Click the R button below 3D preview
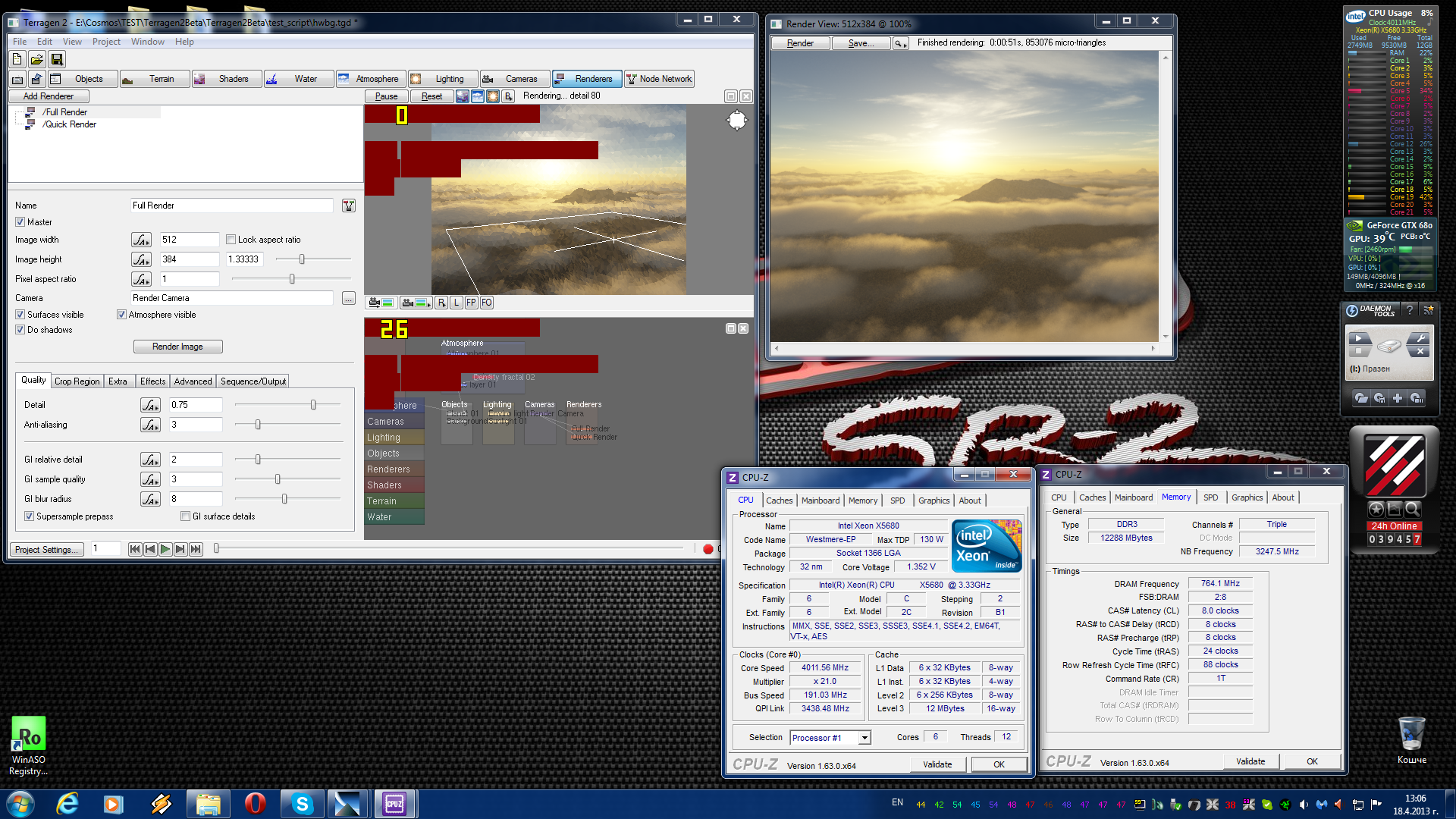This screenshot has height=819, width=1456. [x=441, y=303]
